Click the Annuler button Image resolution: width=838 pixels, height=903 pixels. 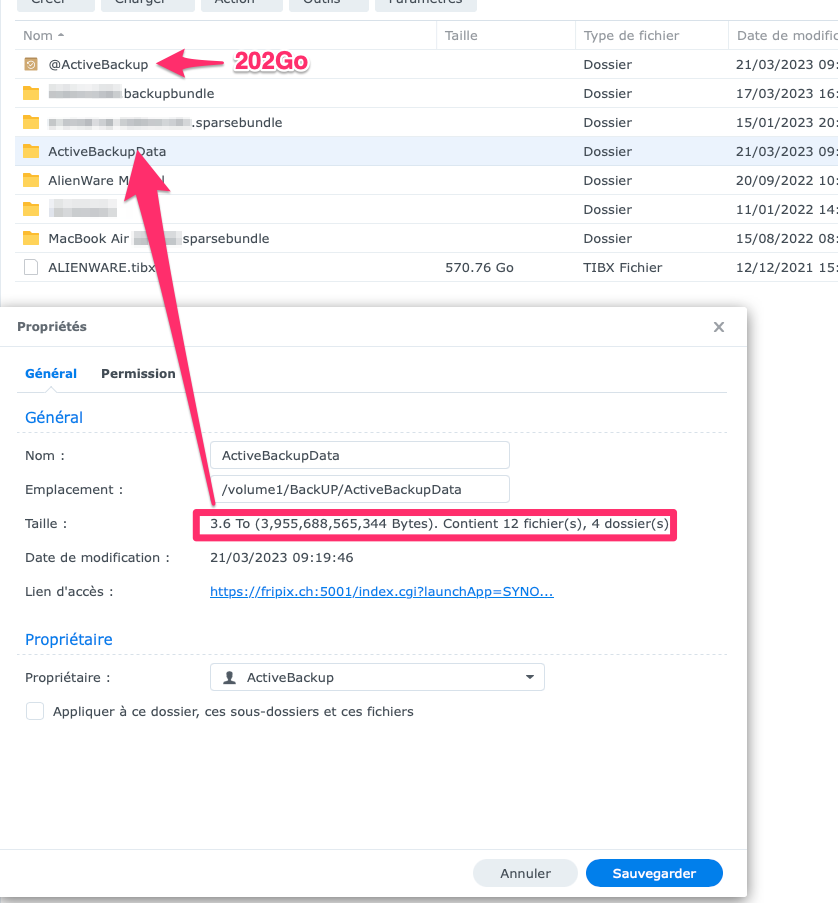[525, 873]
